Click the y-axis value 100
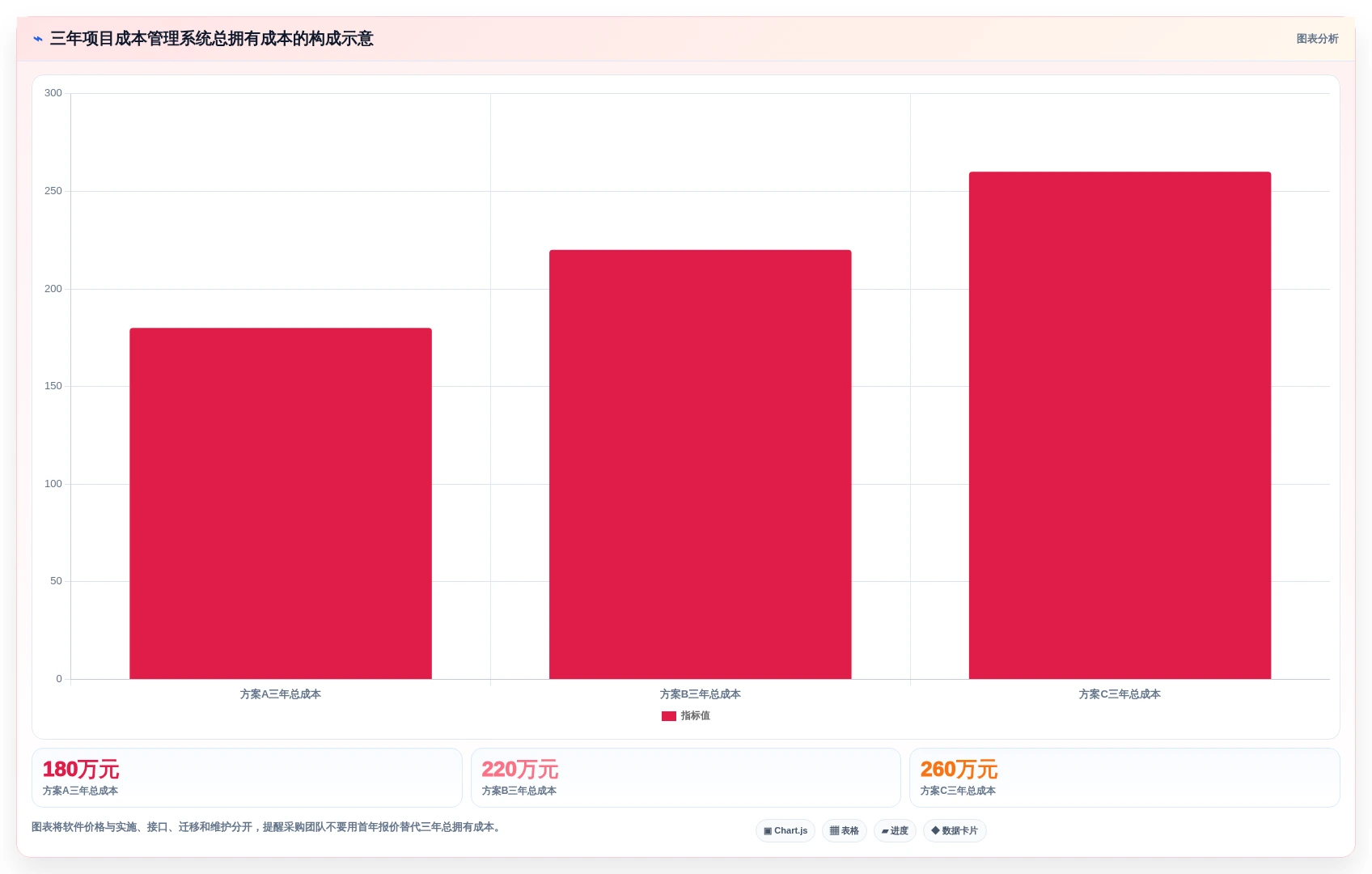Screen dimensions: 1372x874 click(53, 484)
